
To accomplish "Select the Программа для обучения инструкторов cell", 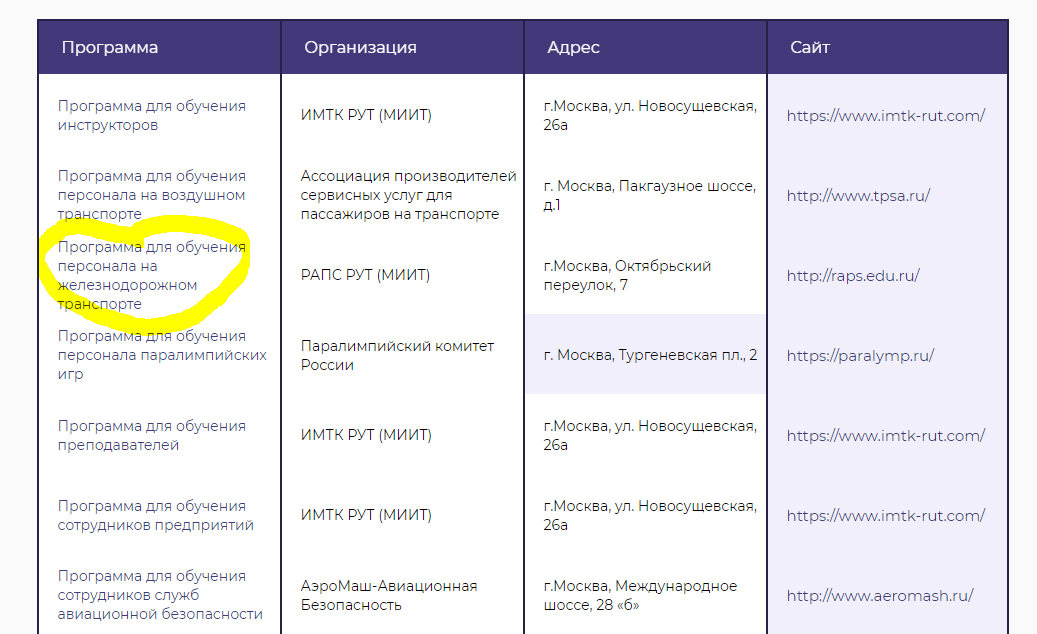I will (151, 116).
